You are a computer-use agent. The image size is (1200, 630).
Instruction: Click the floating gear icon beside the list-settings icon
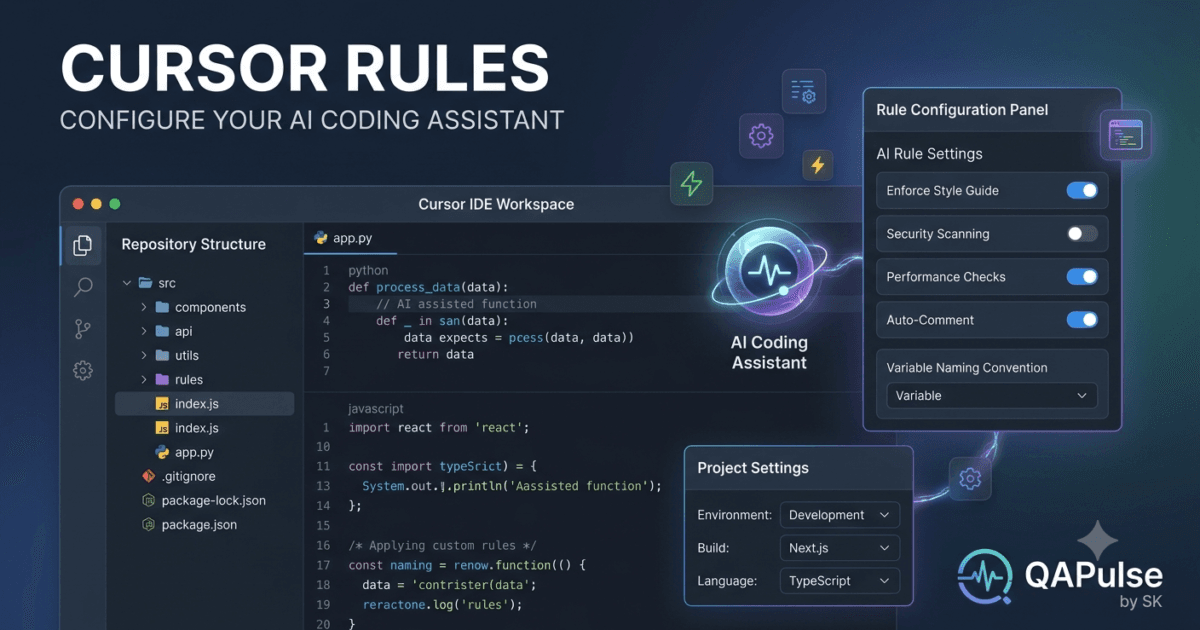[761, 135]
